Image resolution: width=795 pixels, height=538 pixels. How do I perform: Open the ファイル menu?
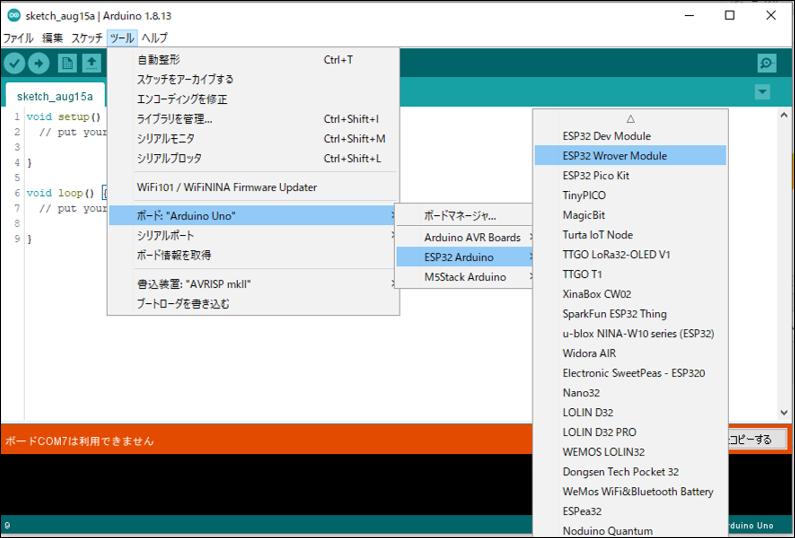[18, 38]
